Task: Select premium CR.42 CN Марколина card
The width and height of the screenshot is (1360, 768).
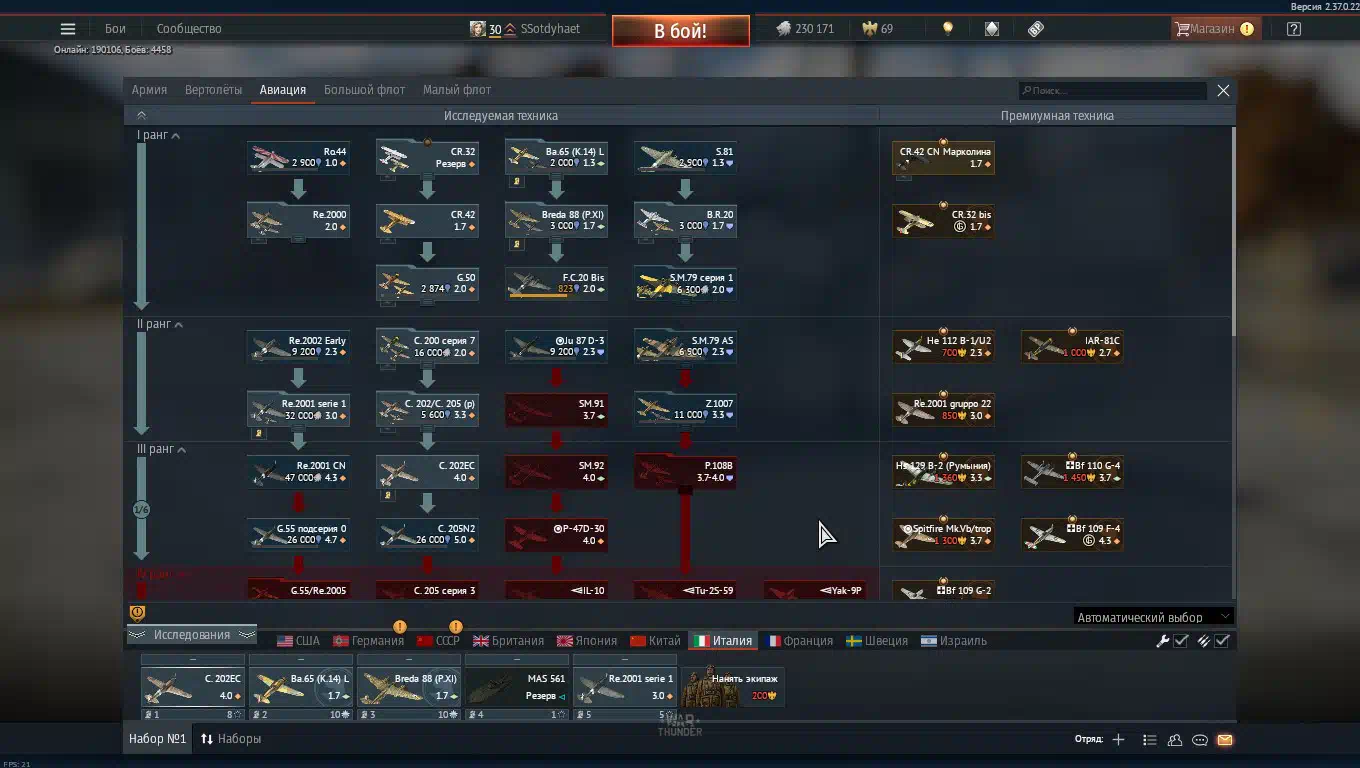Action: pyautogui.click(x=943, y=158)
